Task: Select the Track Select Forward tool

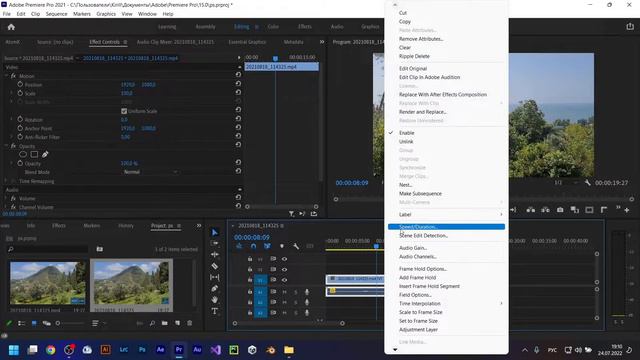Action: 215,243
